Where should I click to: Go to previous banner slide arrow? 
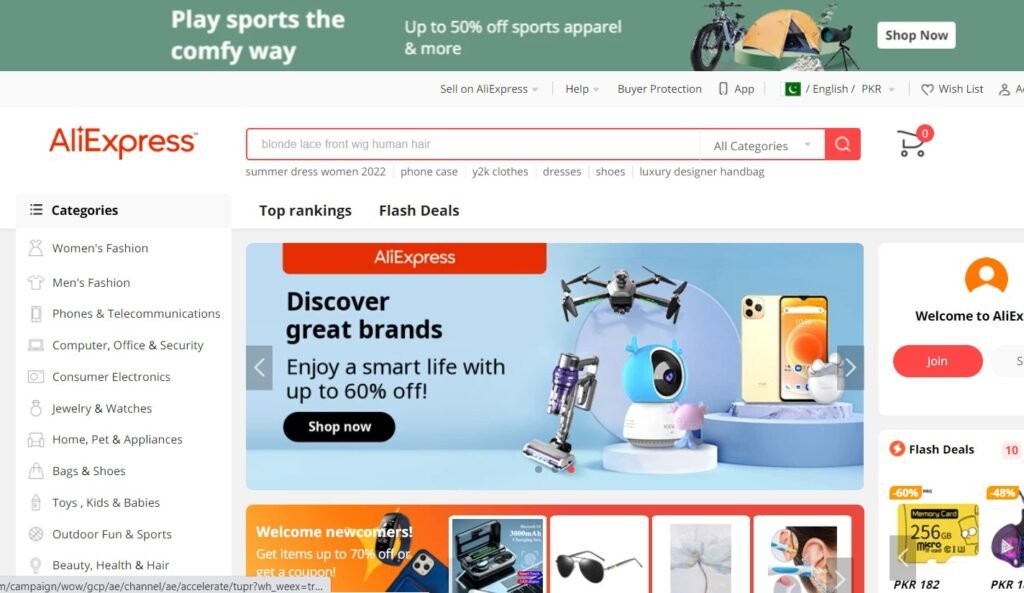point(259,368)
